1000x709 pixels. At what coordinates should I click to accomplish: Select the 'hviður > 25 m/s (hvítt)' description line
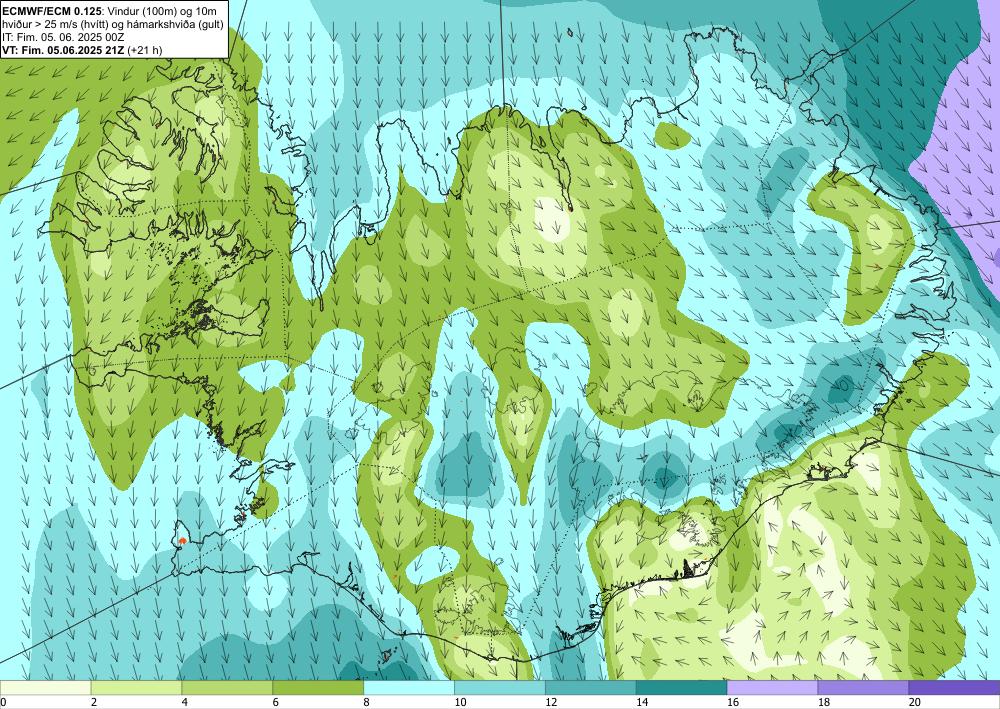click(x=112, y=24)
